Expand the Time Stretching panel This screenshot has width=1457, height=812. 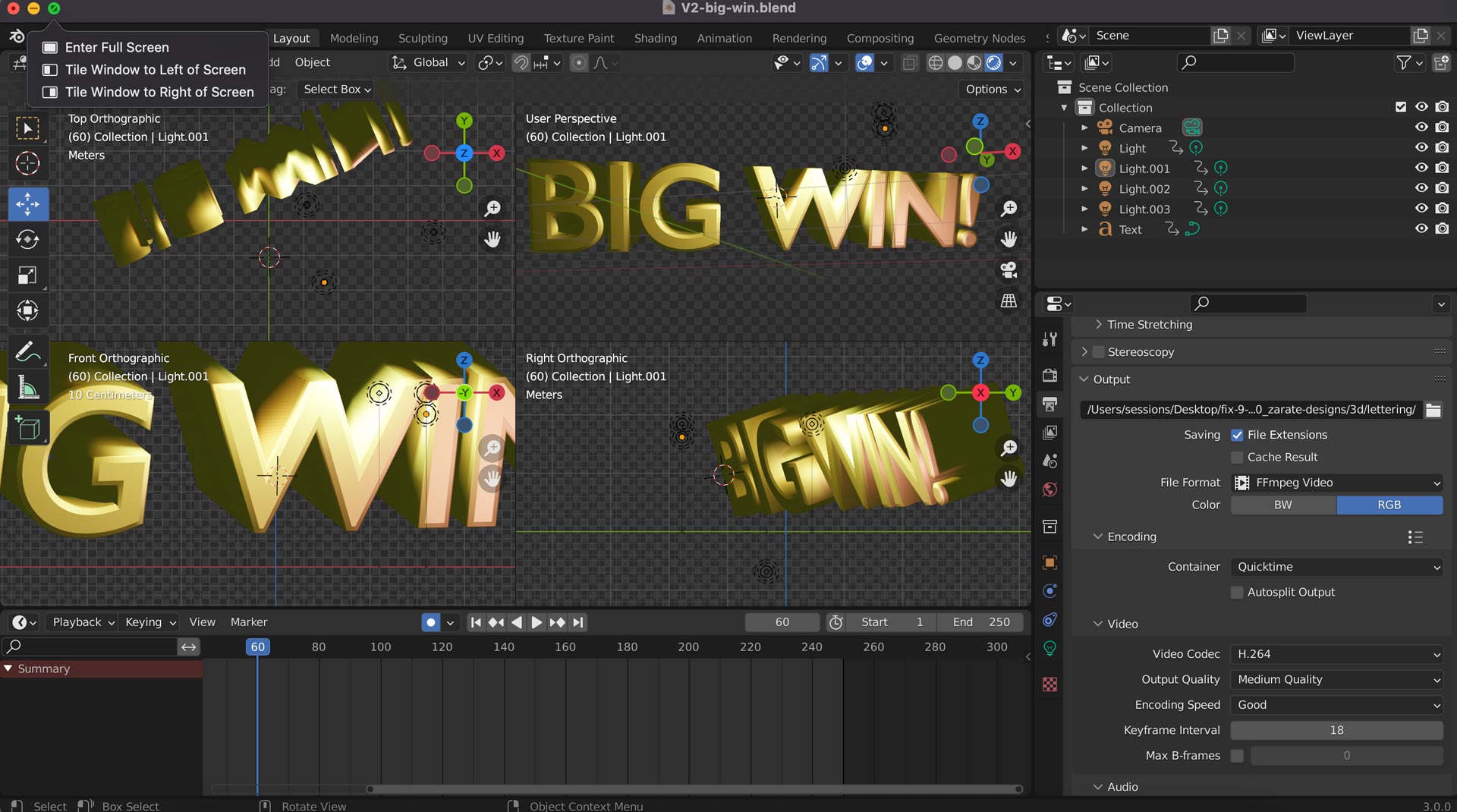pos(1150,324)
